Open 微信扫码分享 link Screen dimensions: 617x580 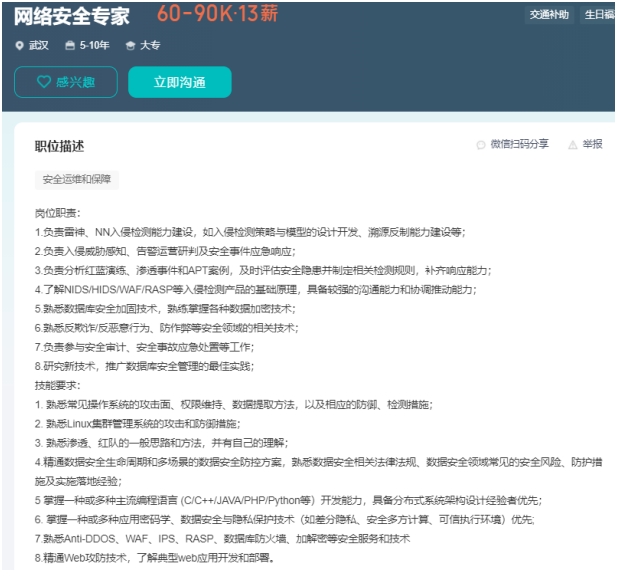click(519, 144)
